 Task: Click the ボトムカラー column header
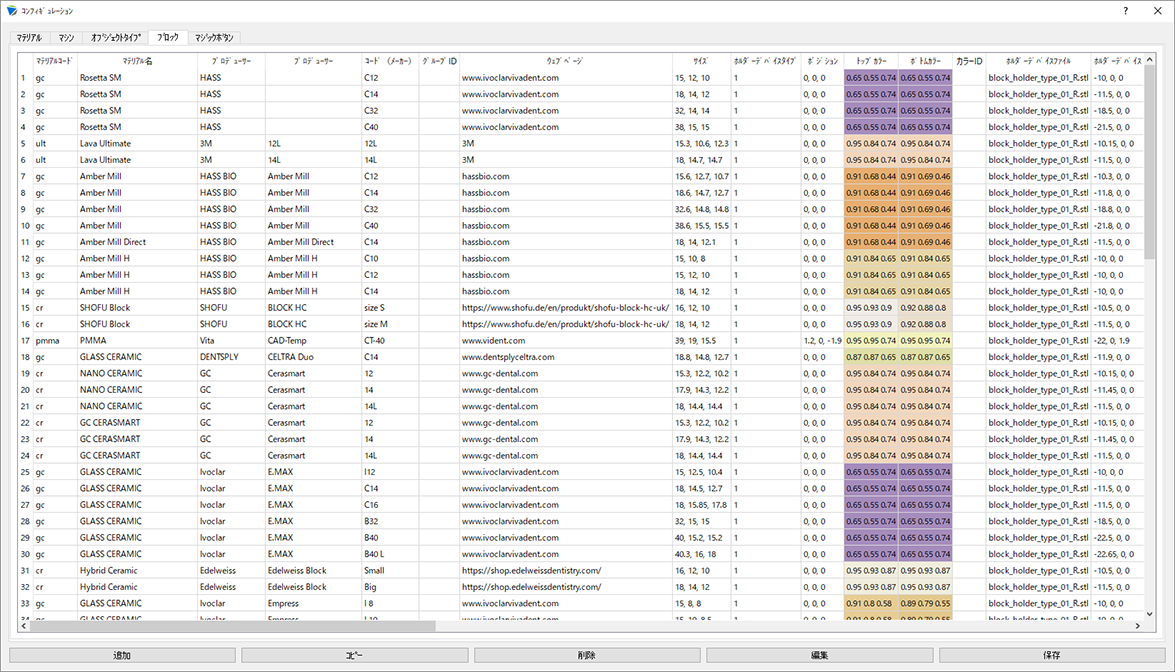click(x=925, y=61)
